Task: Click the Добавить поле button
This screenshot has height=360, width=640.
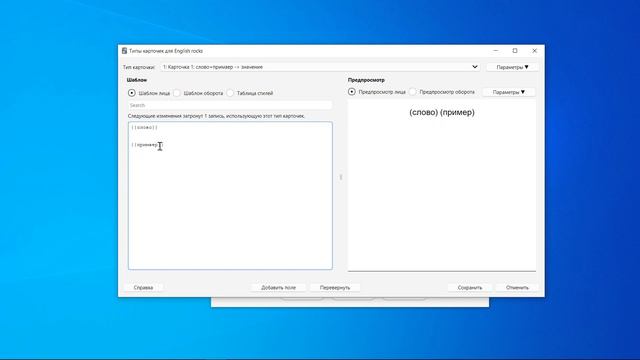Action: [x=278, y=288]
